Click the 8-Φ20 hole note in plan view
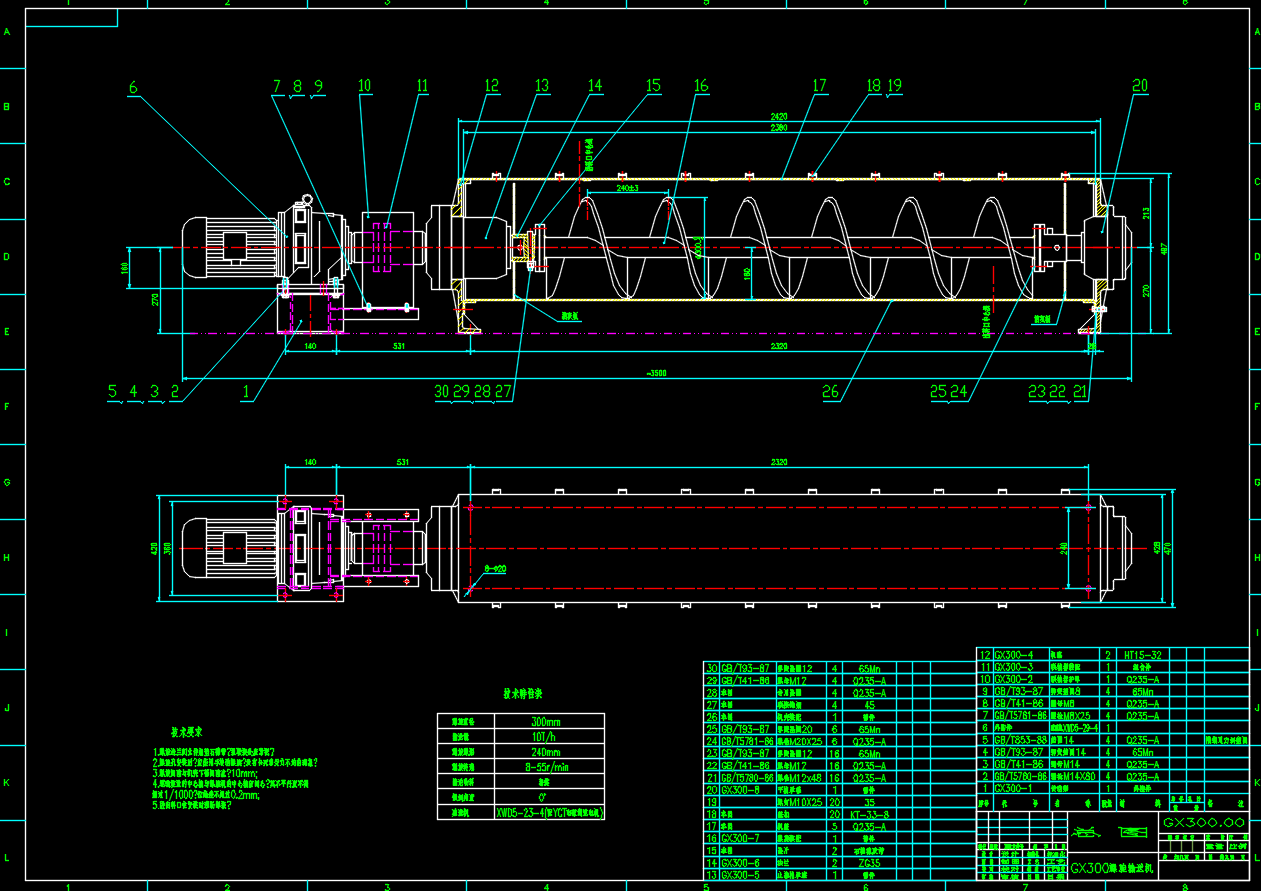 point(495,568)
